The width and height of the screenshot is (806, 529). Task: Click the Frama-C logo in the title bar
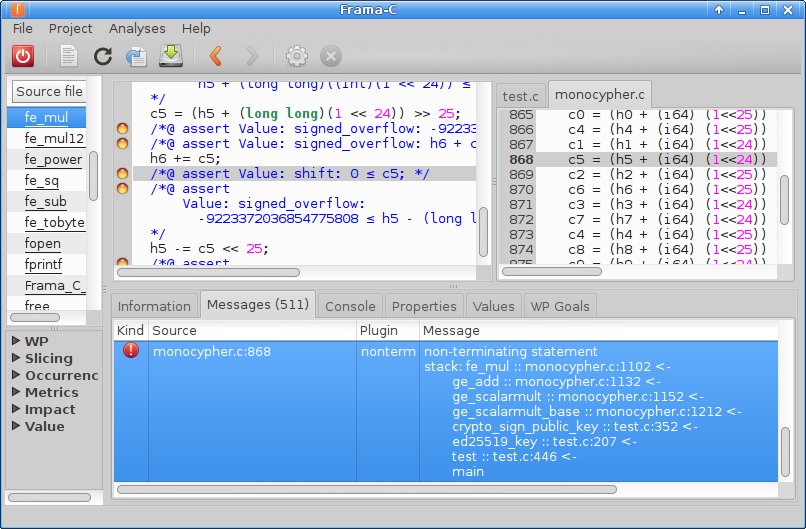point(18,9)
